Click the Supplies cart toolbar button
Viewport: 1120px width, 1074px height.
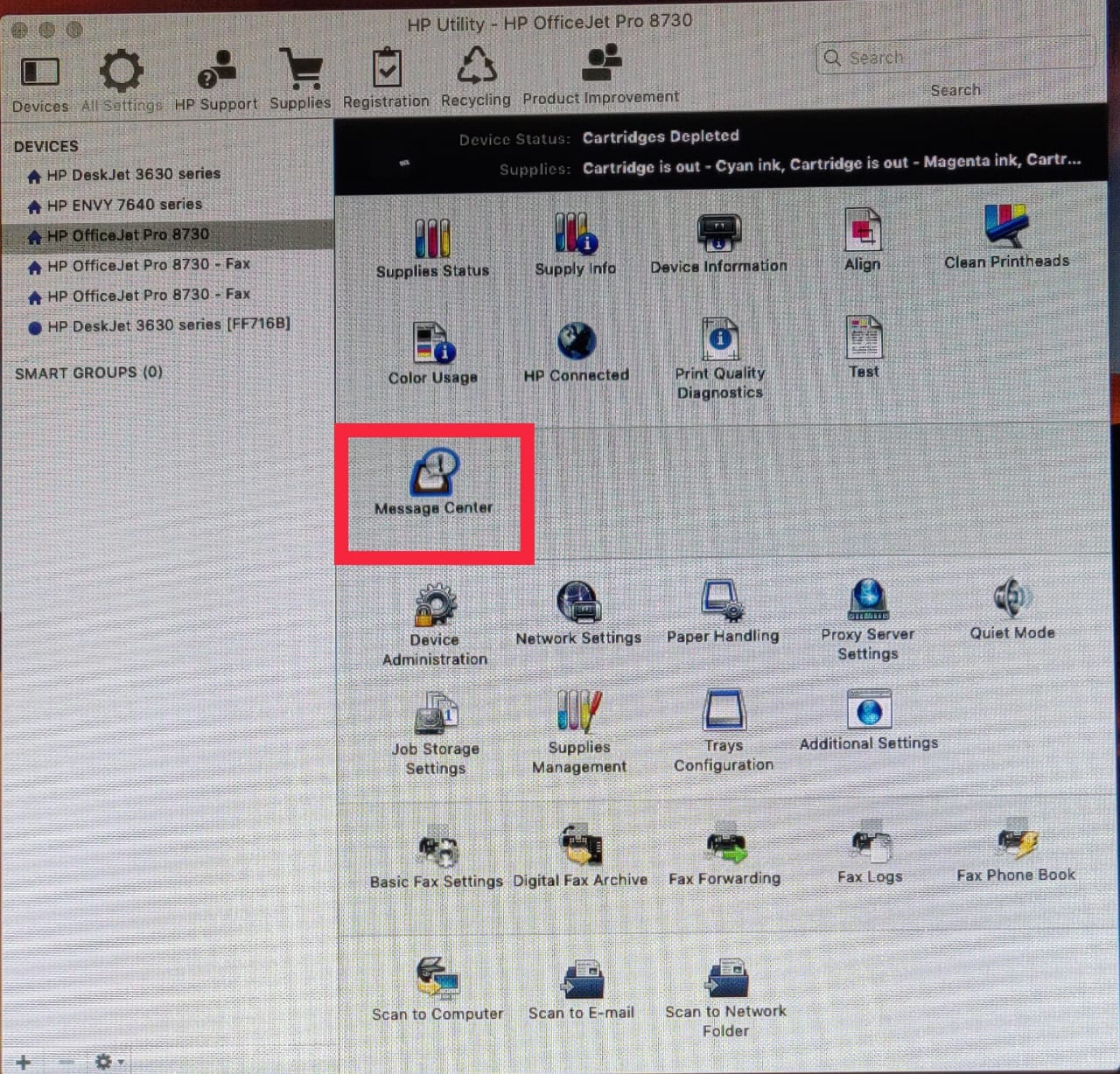click(300, 80)
